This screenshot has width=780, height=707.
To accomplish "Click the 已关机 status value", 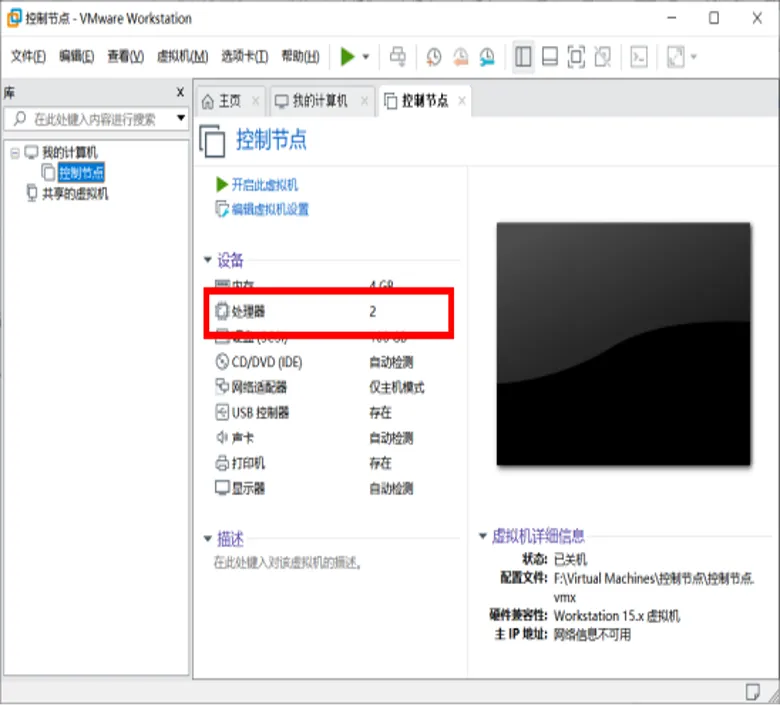I will point(570,560).
